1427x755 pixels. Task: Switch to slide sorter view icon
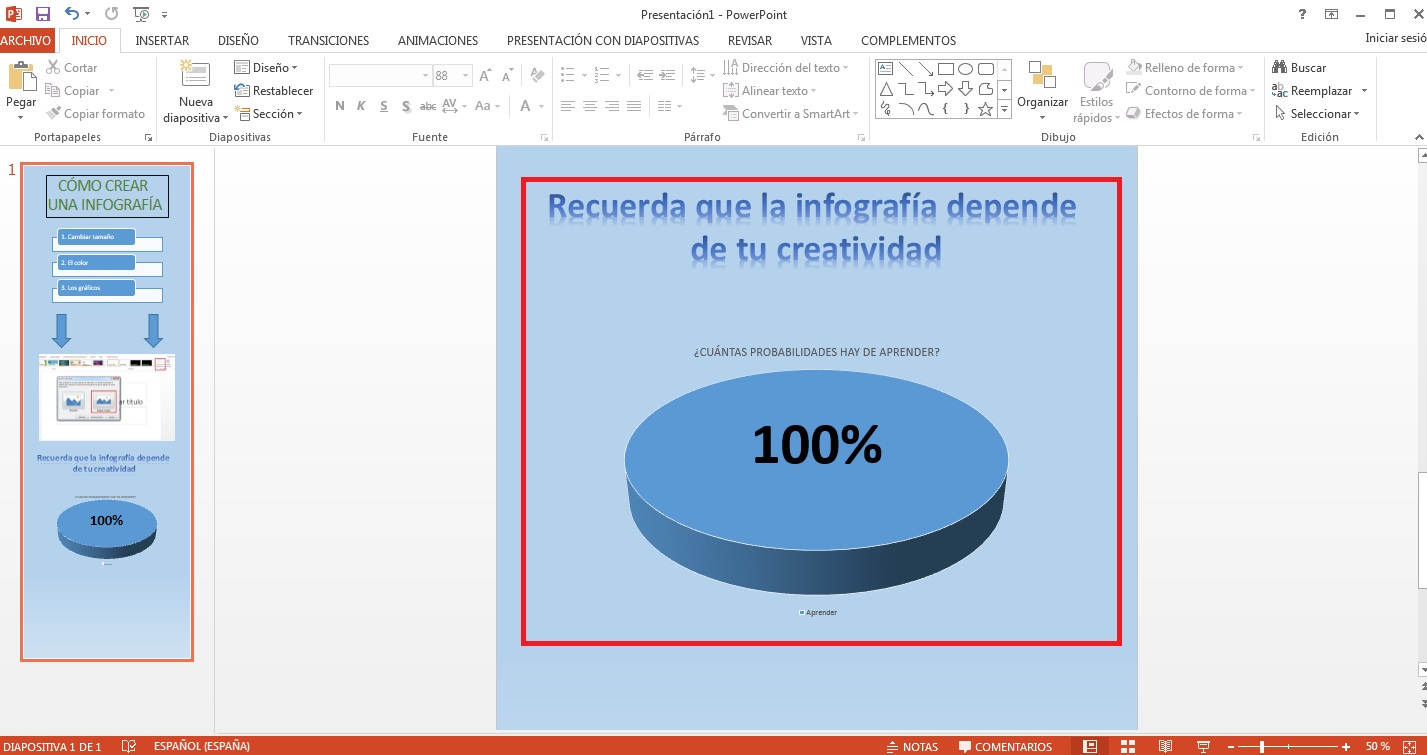point(1127,746)
